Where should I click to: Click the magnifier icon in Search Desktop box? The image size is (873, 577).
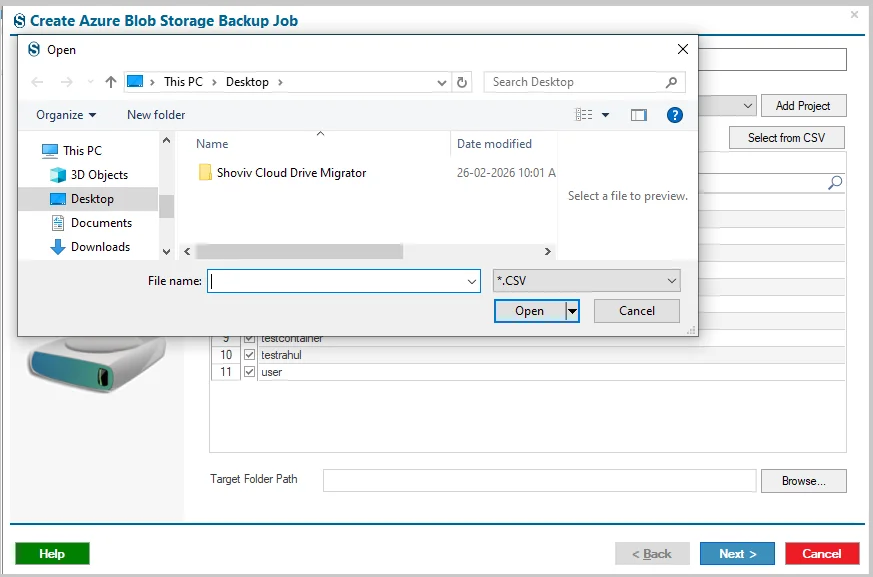click(x=671, y=82)
